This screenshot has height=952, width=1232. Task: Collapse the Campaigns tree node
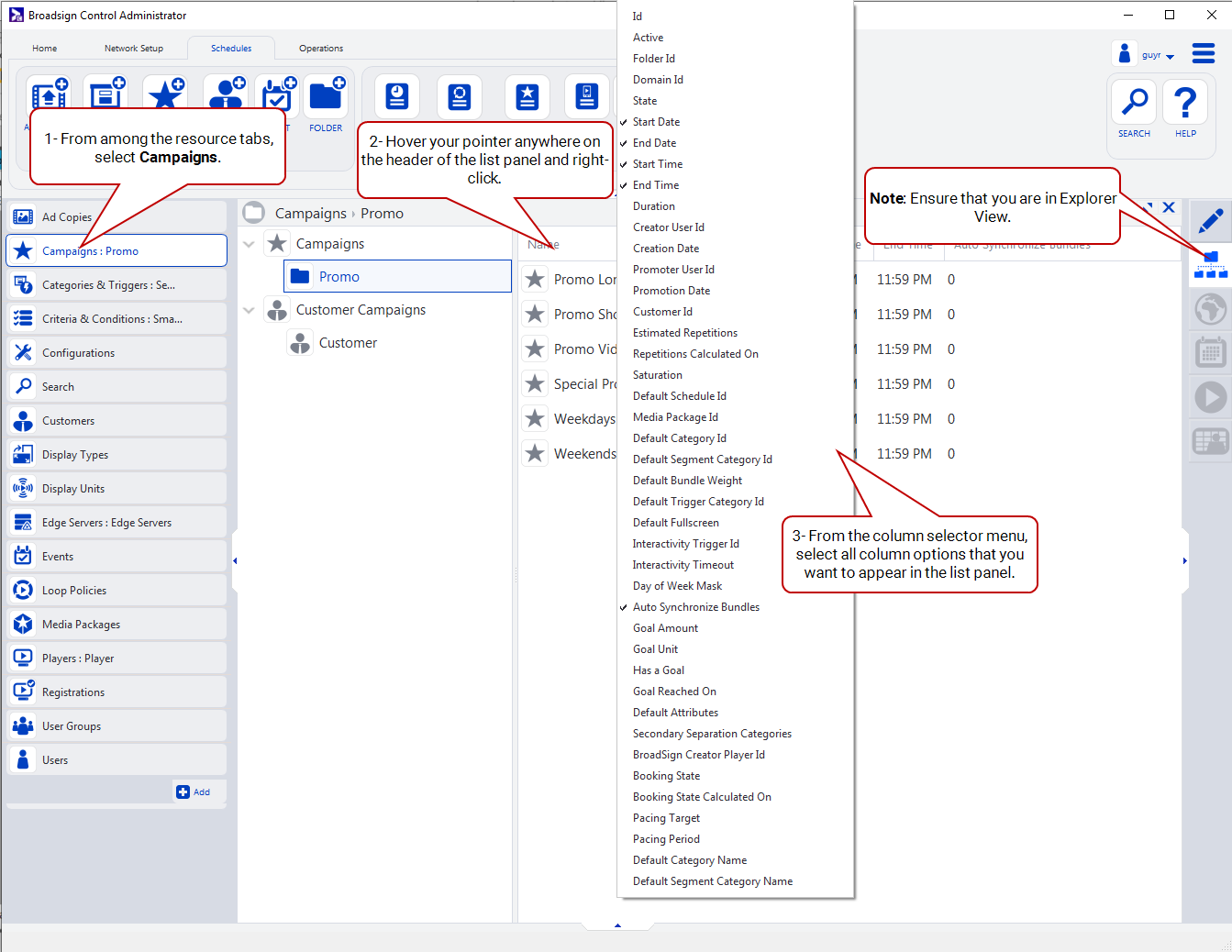point(249,244)
